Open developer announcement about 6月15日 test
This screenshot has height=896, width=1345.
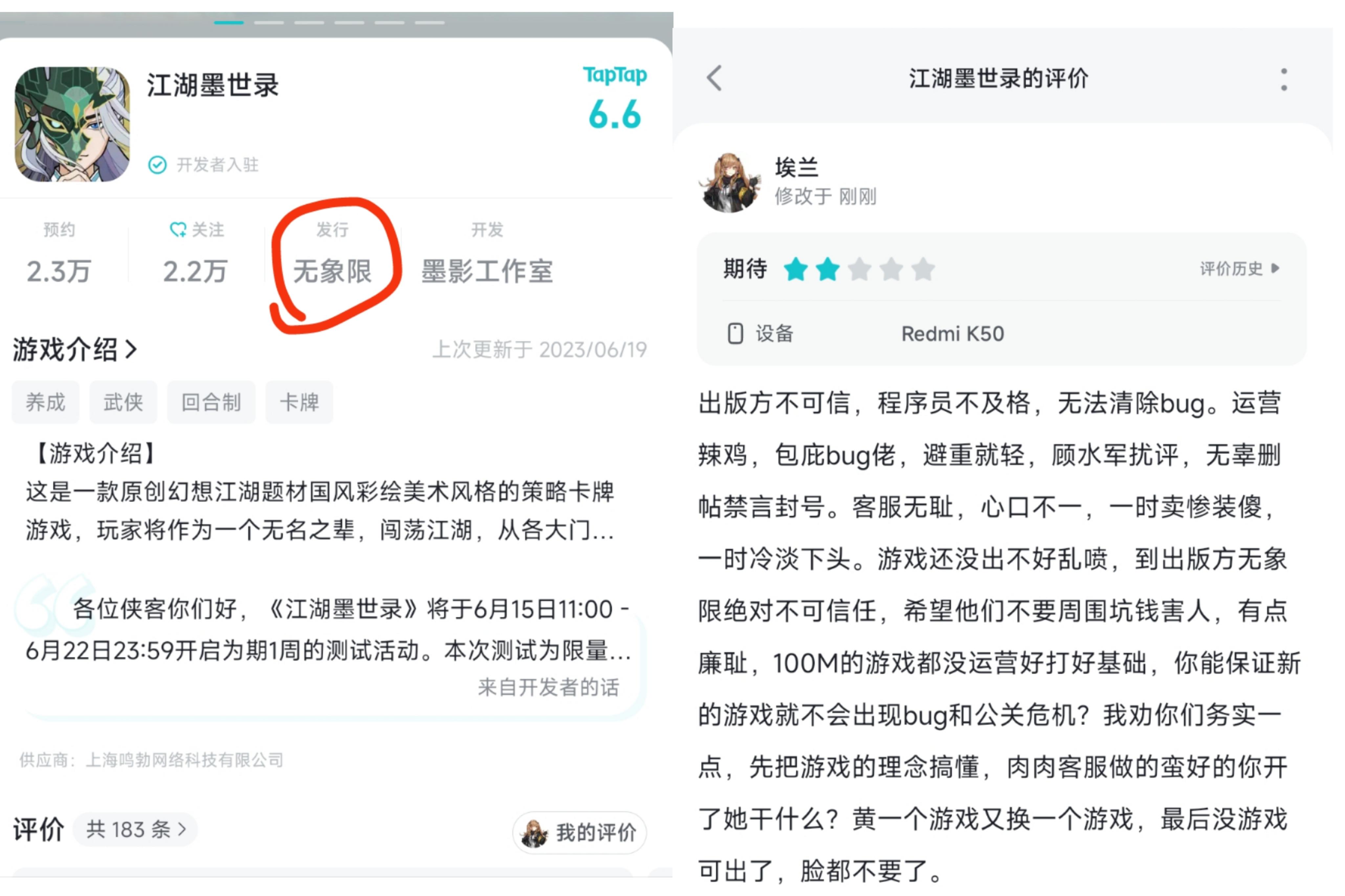tap(329, 630)
